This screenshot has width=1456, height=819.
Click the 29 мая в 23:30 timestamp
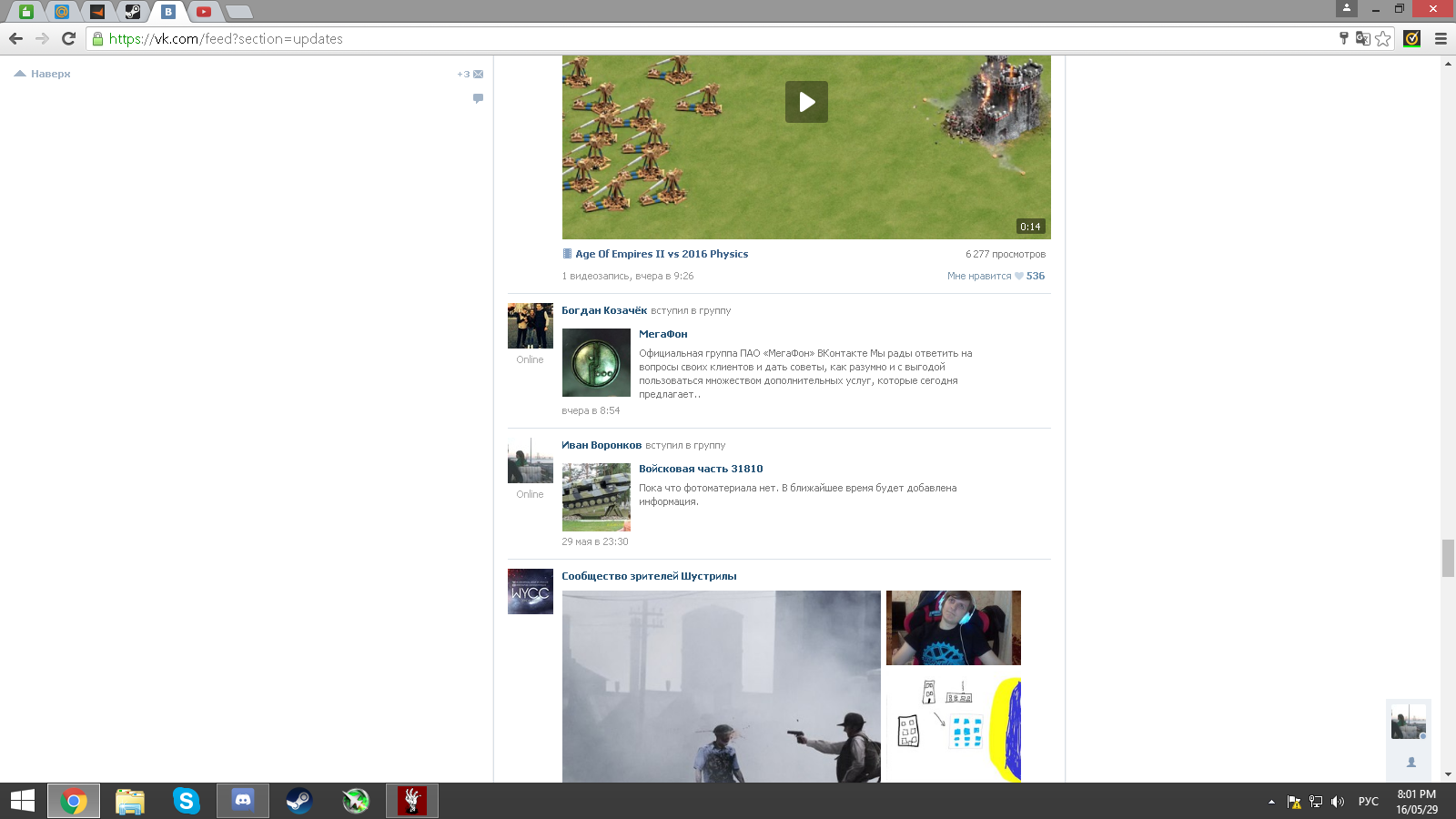tap(595, 541)
